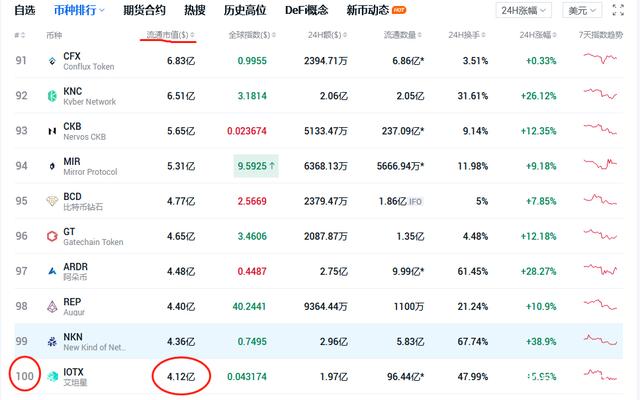Click the KNC Kyber Network coin icon
This screenshot has height=400, width=640.
coord(52,96)
